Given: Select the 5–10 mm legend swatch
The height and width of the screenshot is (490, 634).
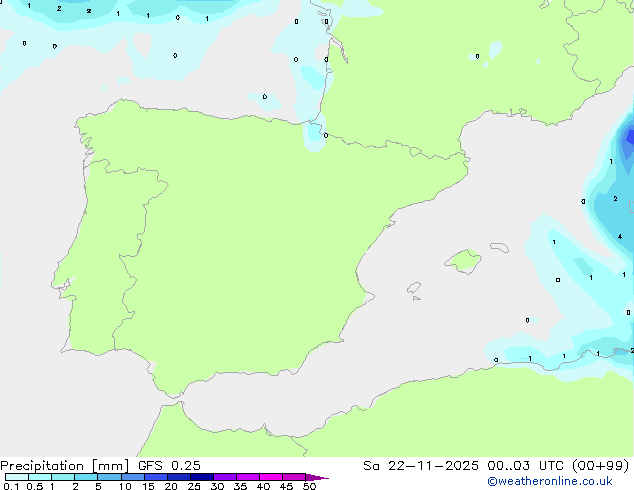Looking at the screenshot, I should tap(109, 477).
